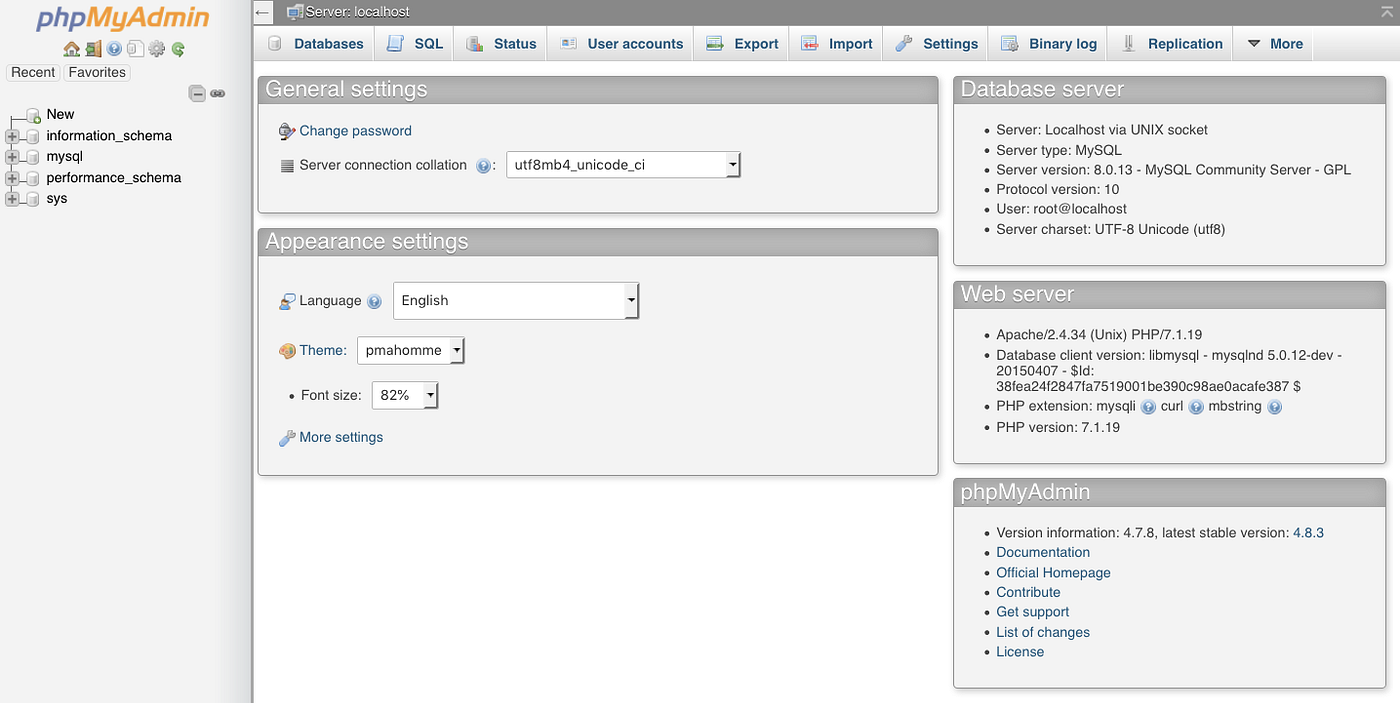Click the help icon after mysqli
Image resolution: width=1400 pixels, height=703 pixels.
pos(1148,407)
